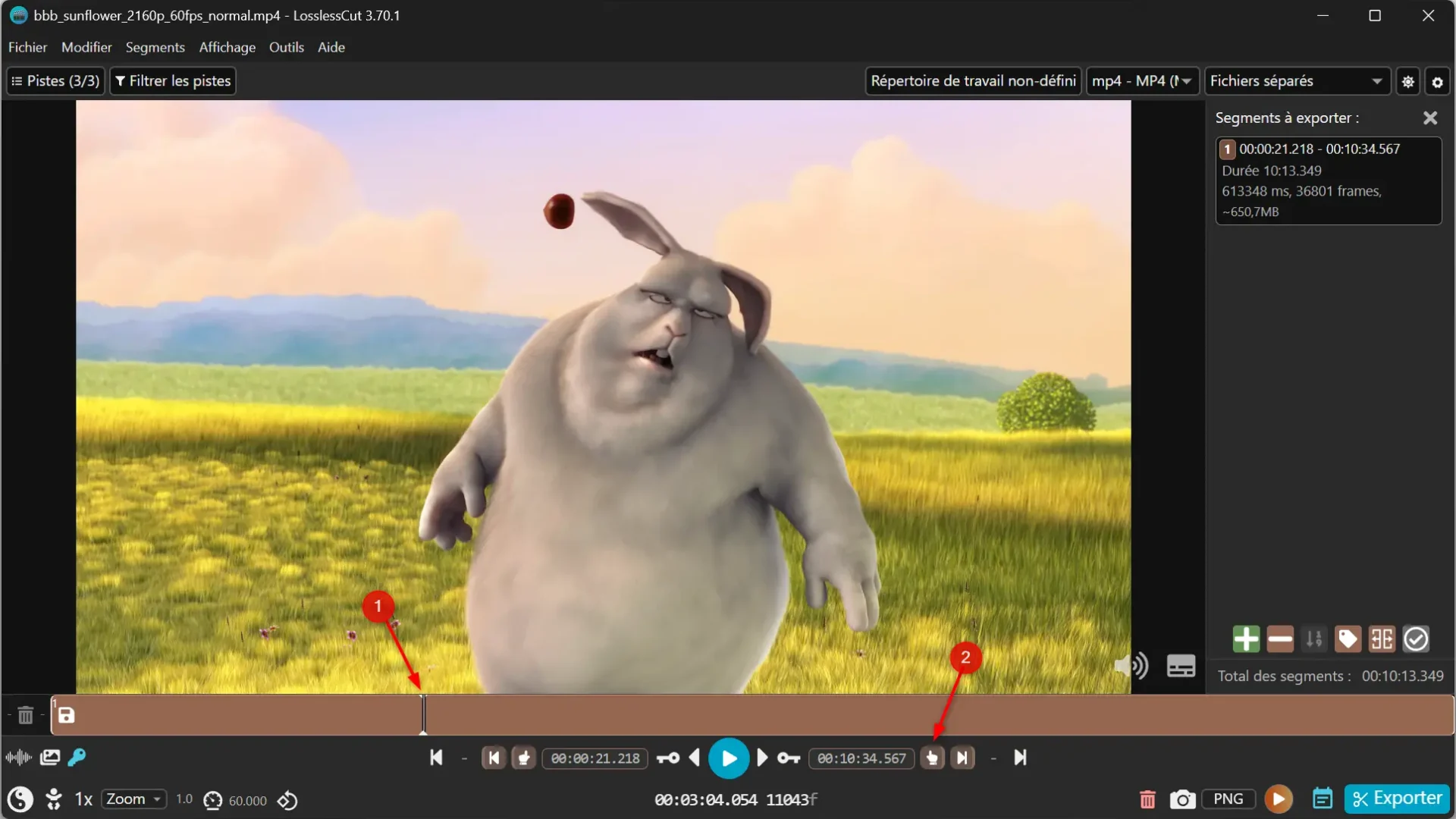Viewport: 1456px width, 819px height.
Task: Set segment start to current position
Action: (x=523, y=758)
